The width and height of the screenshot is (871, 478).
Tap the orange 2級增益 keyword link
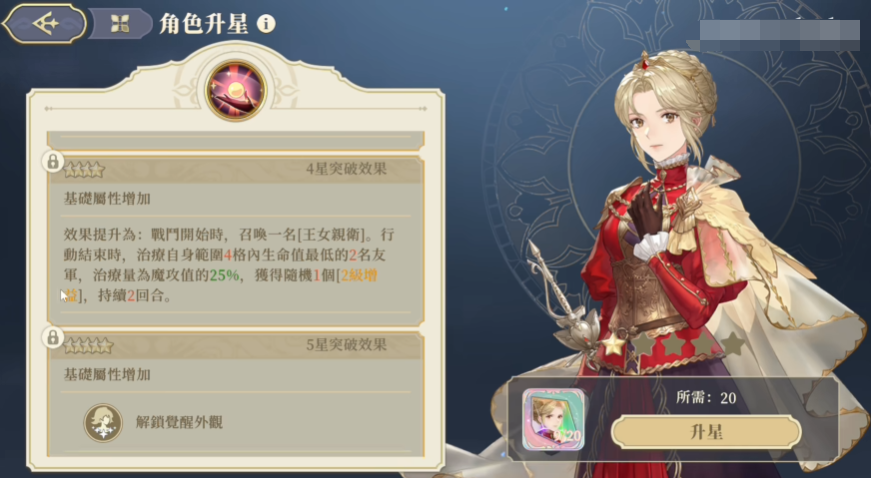[x=219, y=285]
